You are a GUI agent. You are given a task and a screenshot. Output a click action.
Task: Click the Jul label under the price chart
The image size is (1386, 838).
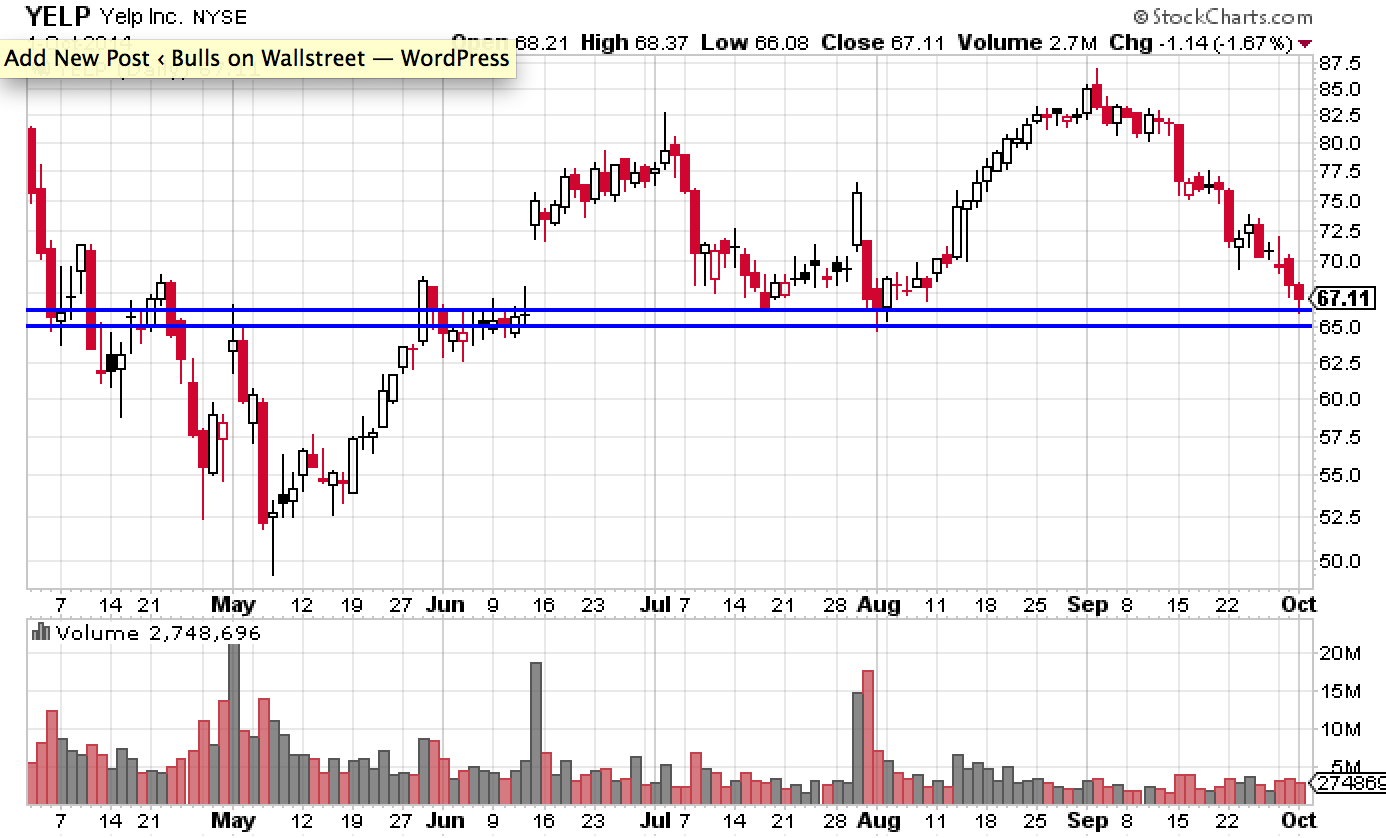coord(656,605)
